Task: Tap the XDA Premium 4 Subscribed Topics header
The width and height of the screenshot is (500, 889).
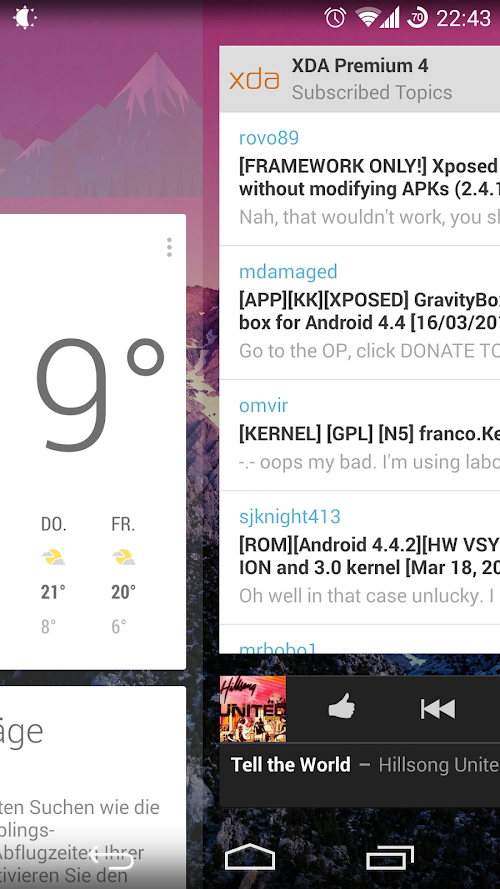Action: 359,79
